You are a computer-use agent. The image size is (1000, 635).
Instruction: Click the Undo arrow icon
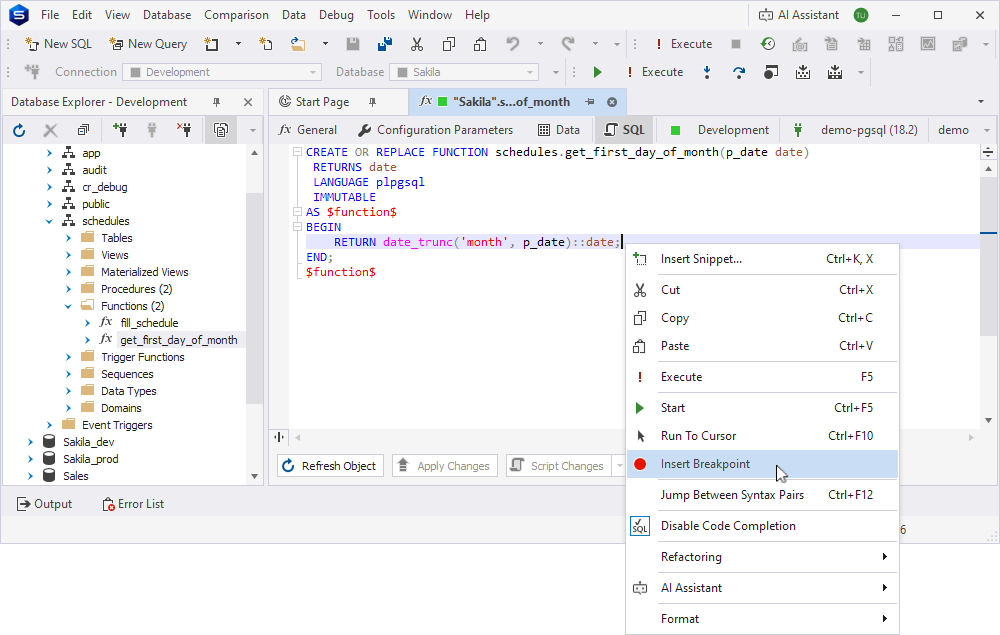point(512,44)
